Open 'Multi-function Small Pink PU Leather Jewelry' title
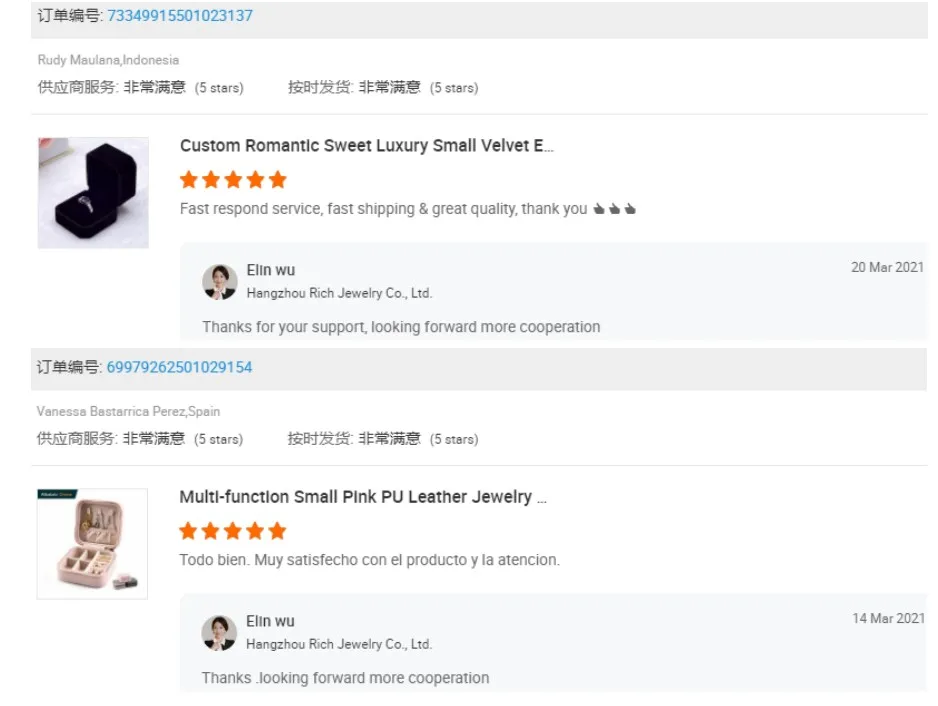The width and height of the screenshot is (938, 706). click(x=363, y=497)
